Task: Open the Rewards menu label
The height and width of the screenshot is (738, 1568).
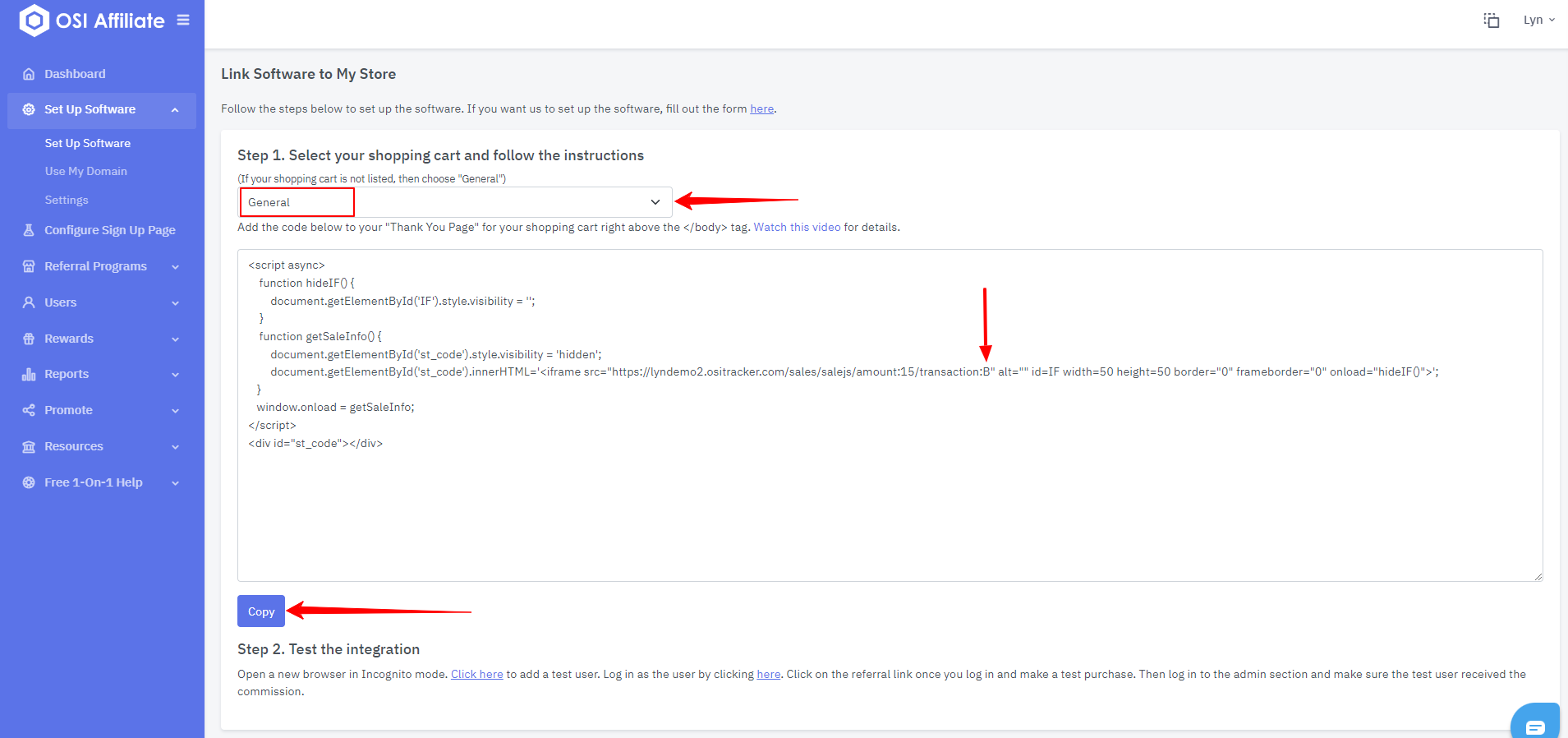Action: click(x=69, y=339)
